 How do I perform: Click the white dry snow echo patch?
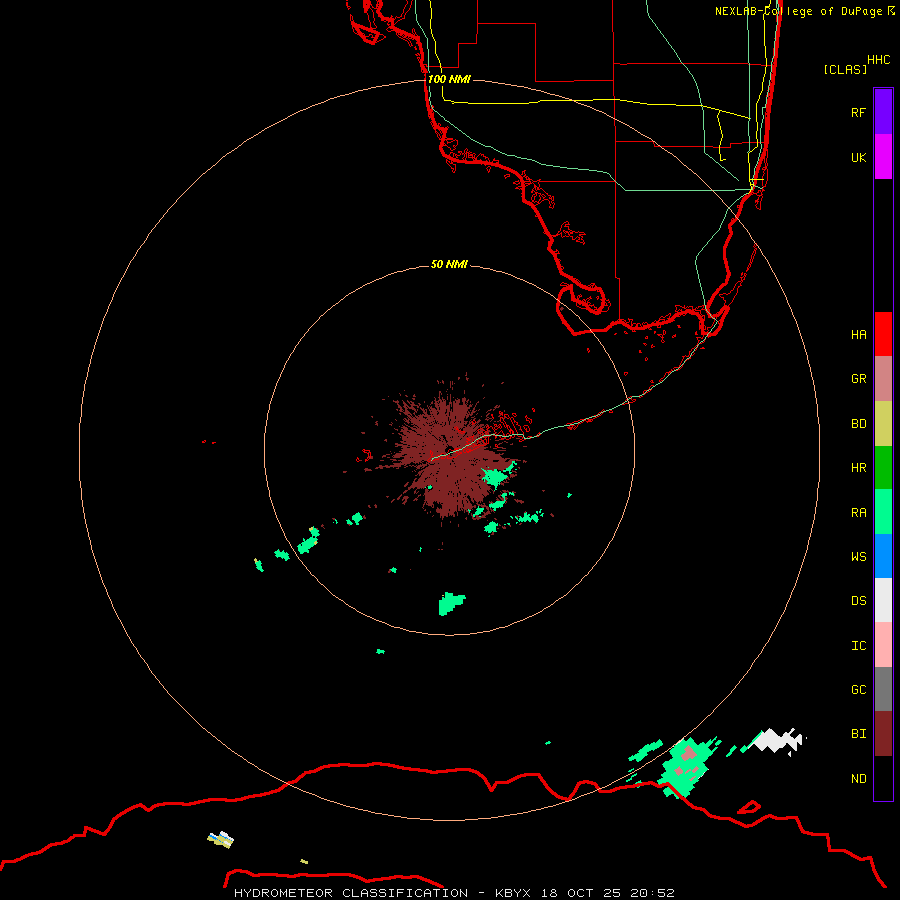(x=776, y=740)
